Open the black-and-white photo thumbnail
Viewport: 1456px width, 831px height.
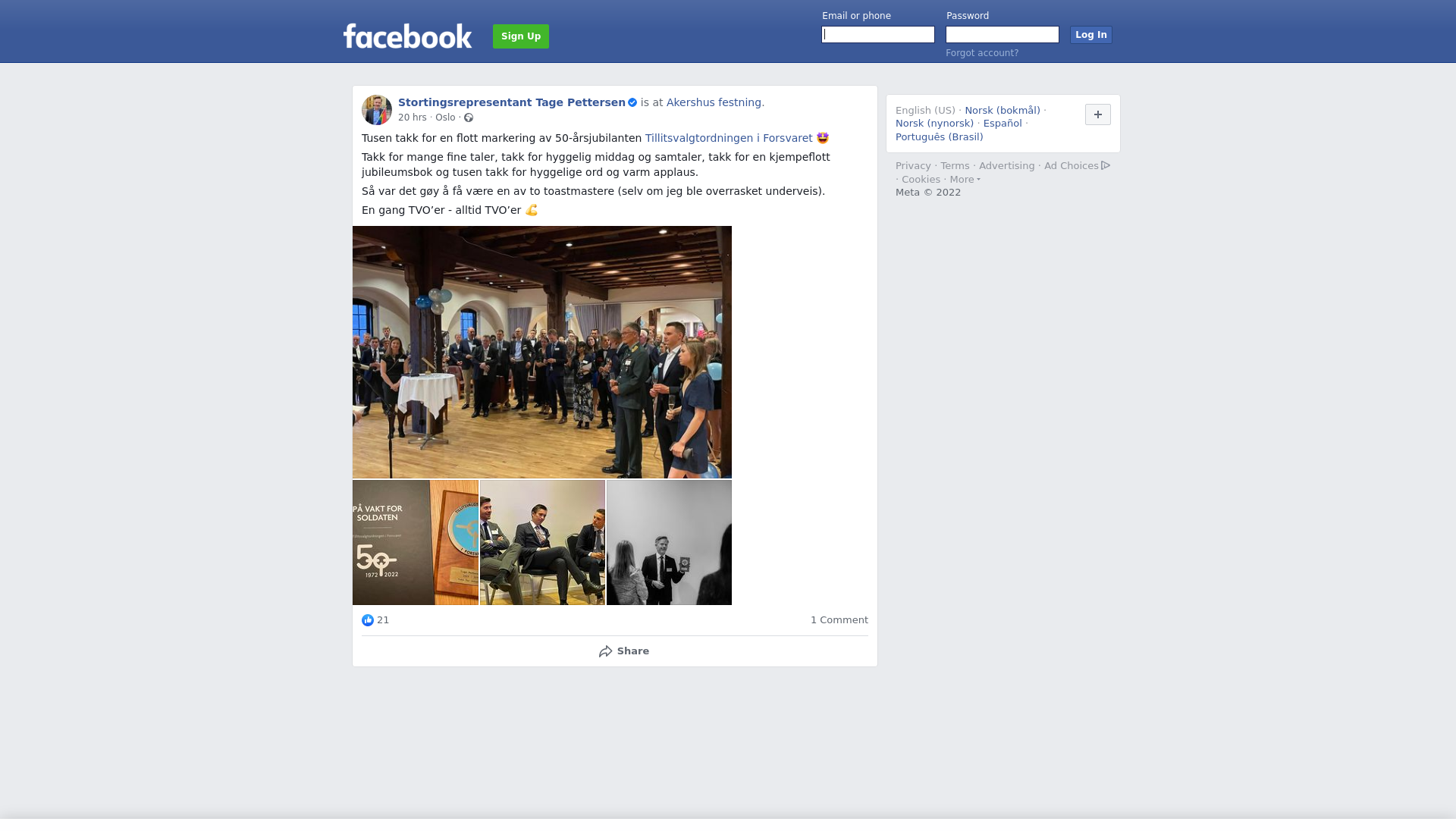(x=669, y=542)
